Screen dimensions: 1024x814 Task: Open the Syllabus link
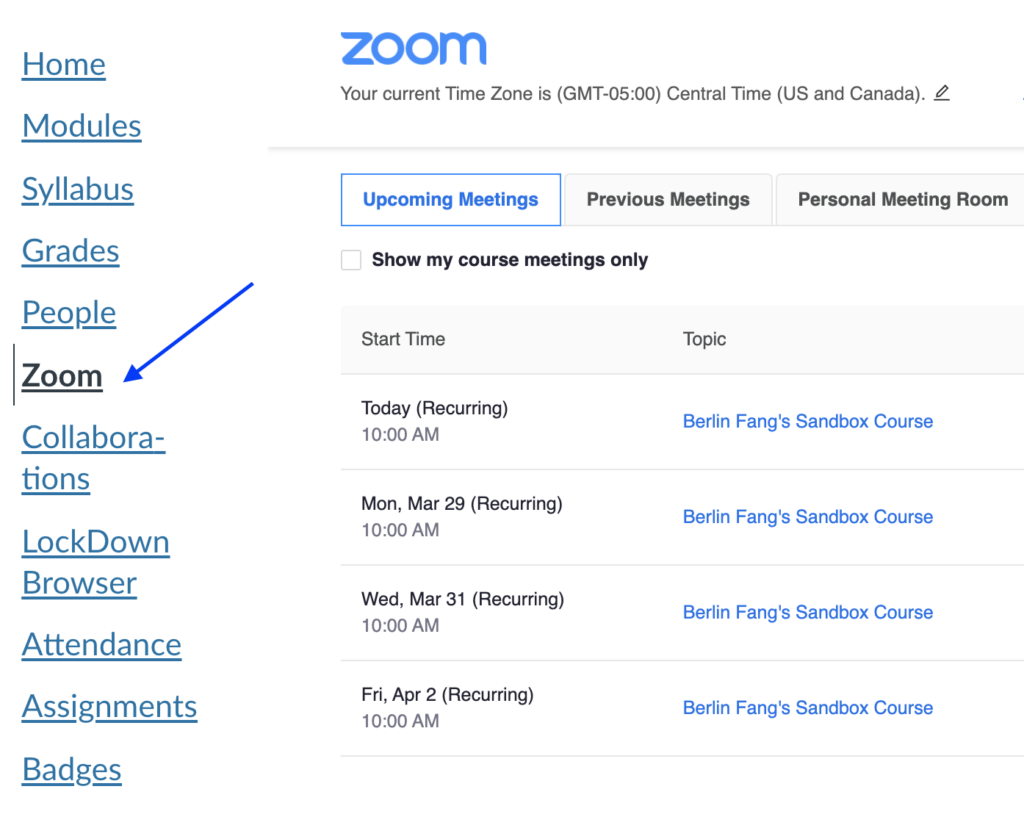pyautogui.click(x=78, y=189)
